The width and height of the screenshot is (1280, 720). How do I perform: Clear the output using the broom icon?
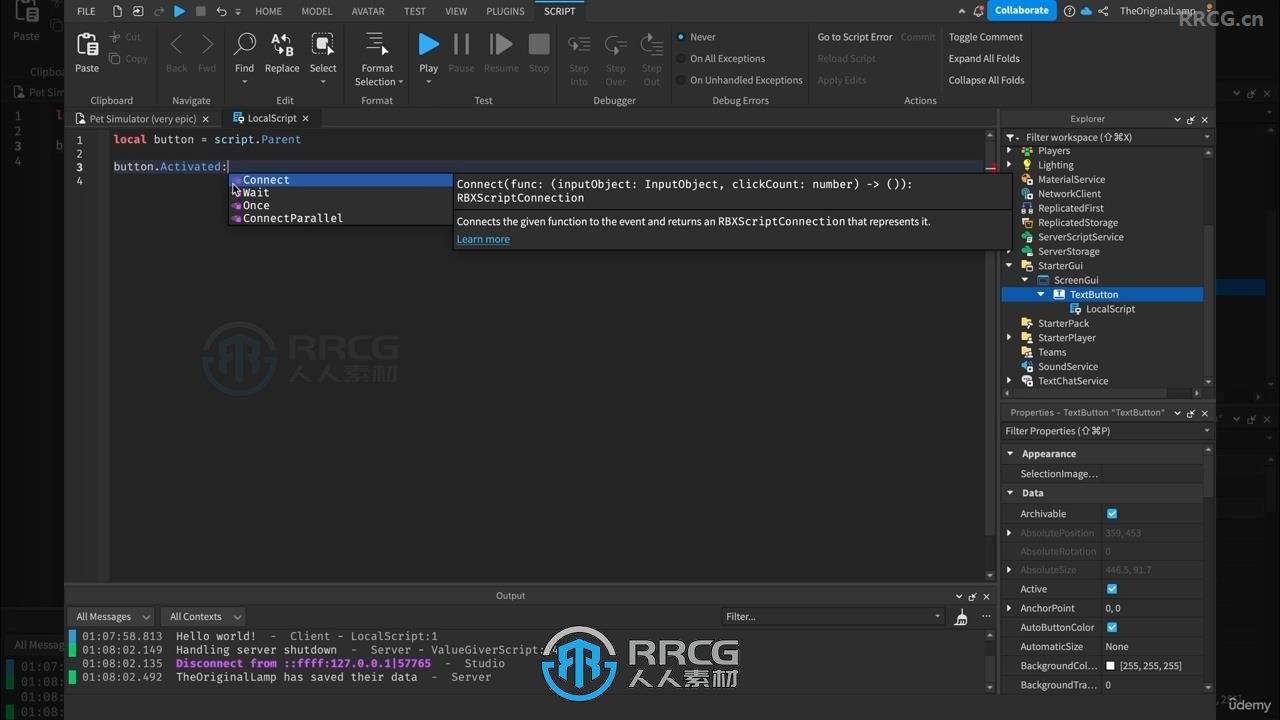point(960,617)
